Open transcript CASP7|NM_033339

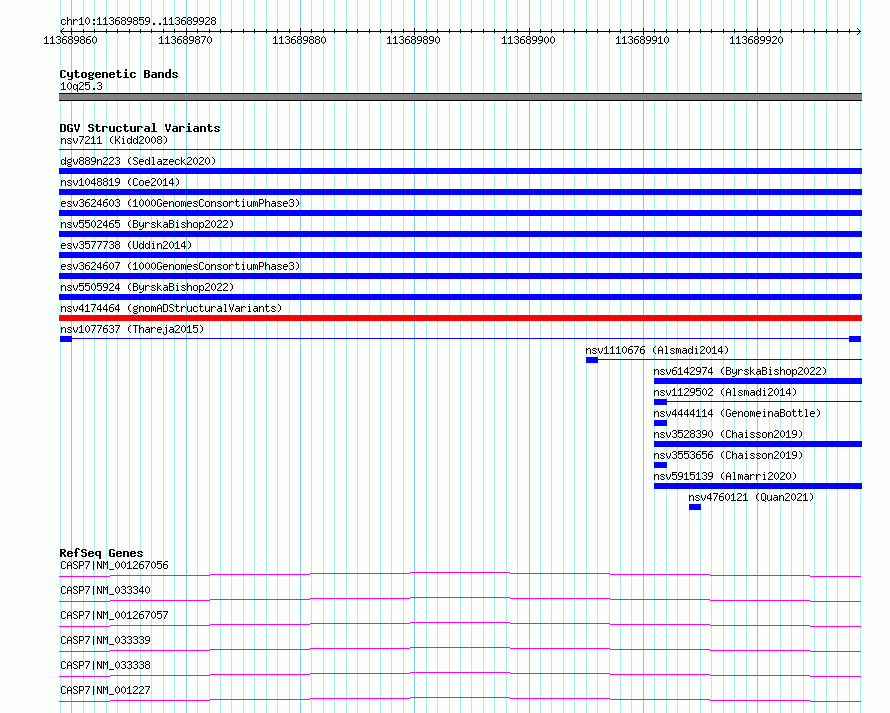pos(105,640)
